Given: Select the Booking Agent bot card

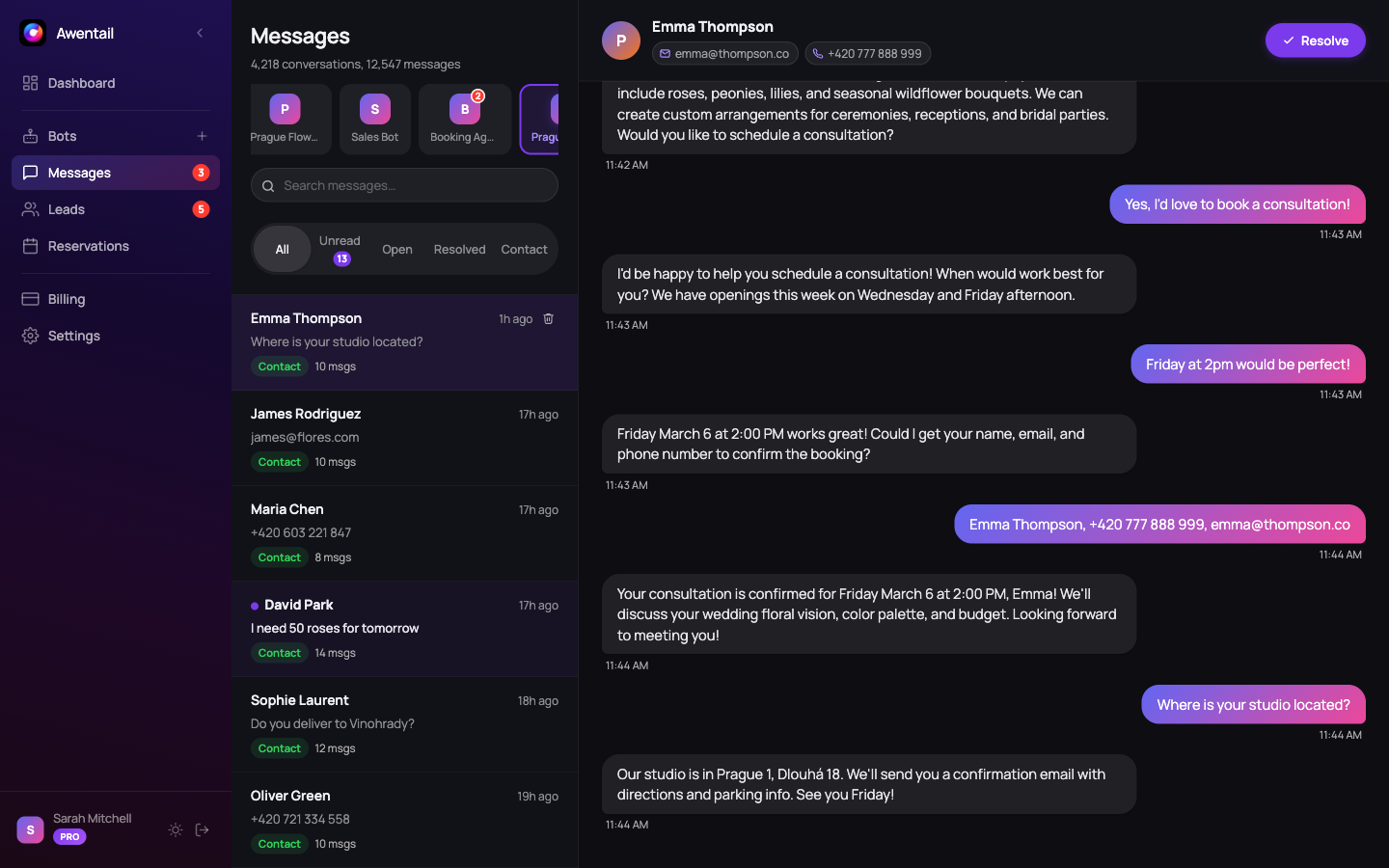Looking at the screenshot, I should [x=464, y=119].
